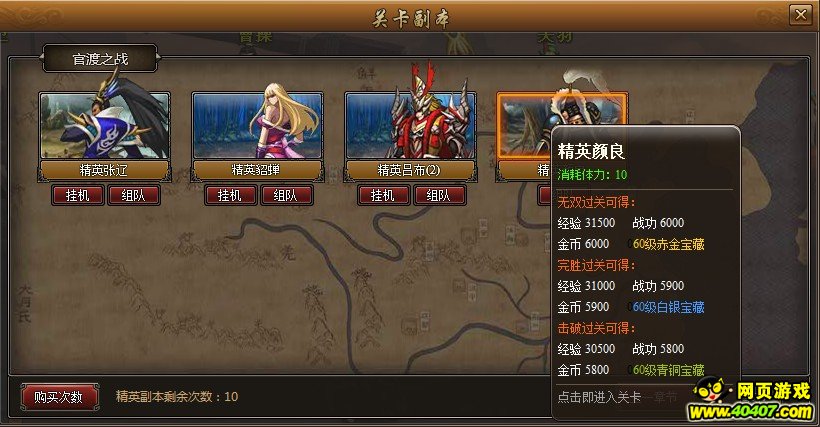Select the 精英吕布(2) stage portrait

tap(410, 125)
